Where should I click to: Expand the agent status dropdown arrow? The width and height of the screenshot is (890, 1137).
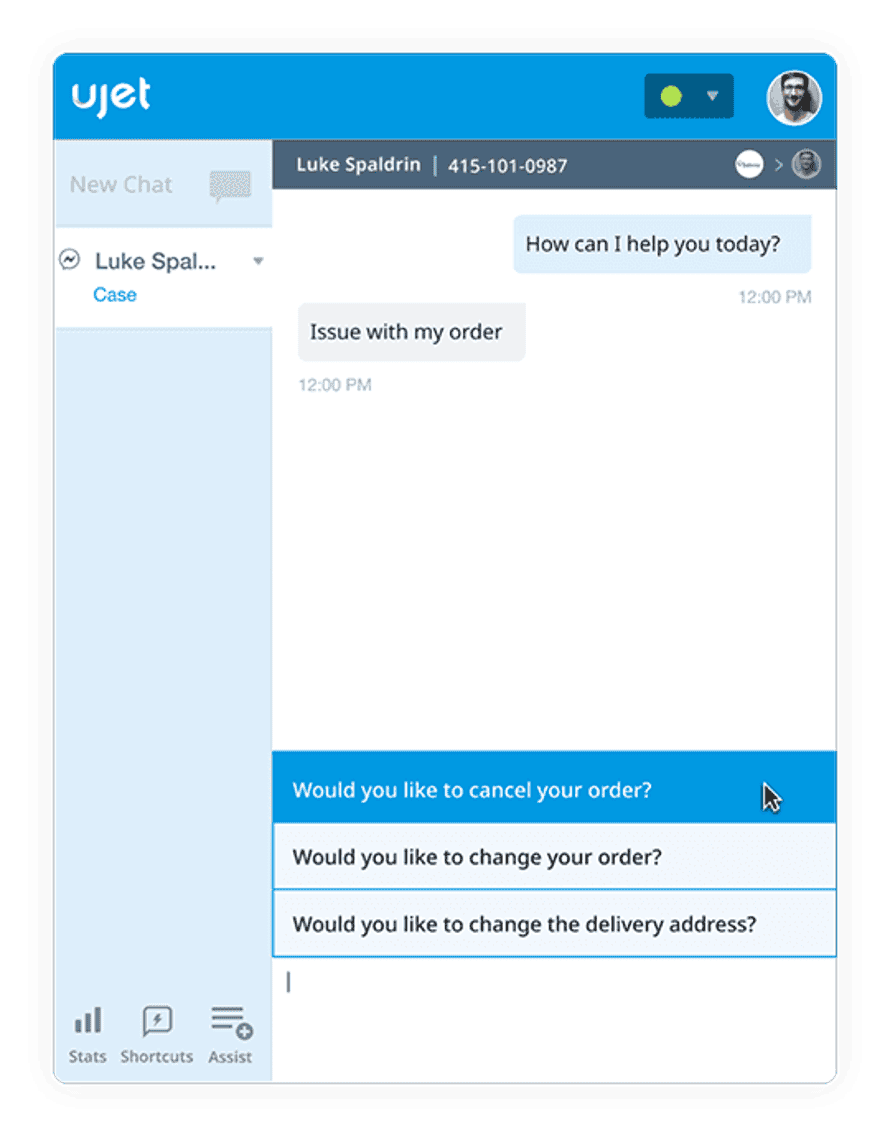click(x=712, y=96)
